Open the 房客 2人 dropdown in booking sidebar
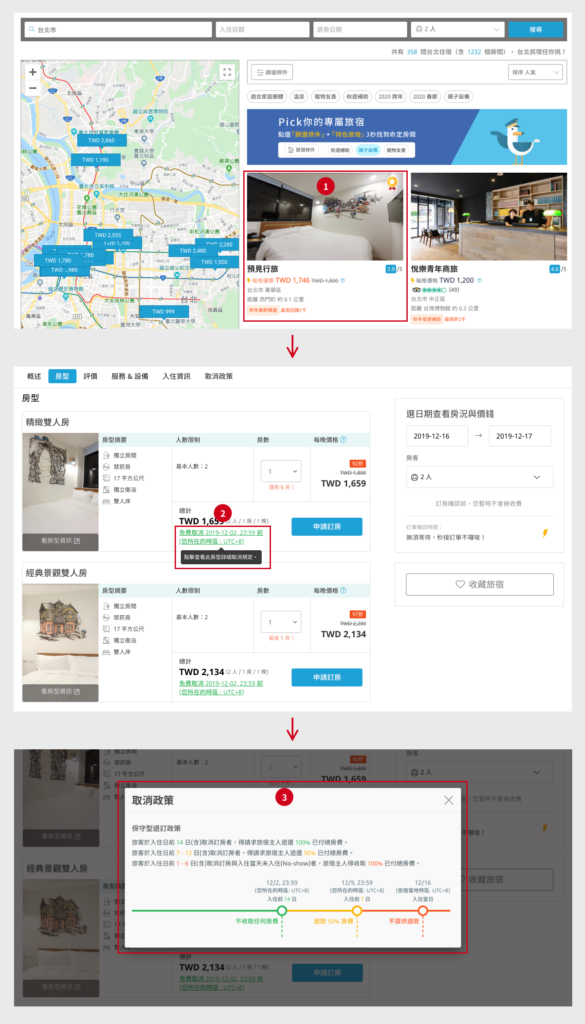 click(479, 477)
